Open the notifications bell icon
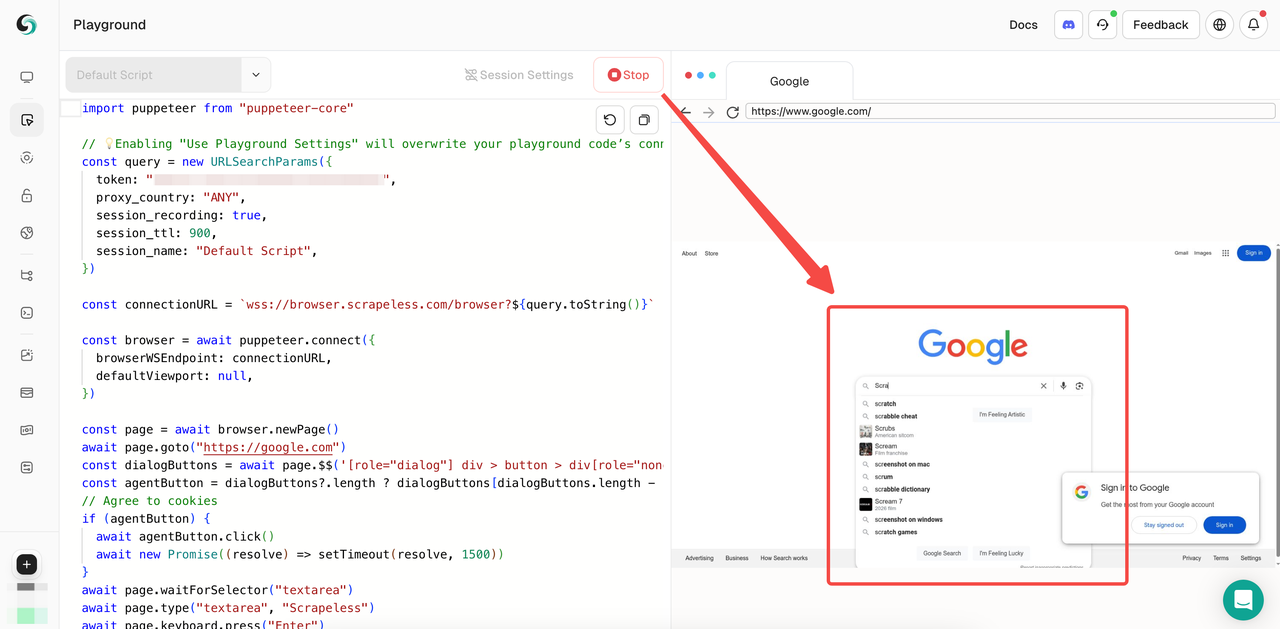Image resolution: width=1280 pixels, height=629 pixels. coord(1253,25)
